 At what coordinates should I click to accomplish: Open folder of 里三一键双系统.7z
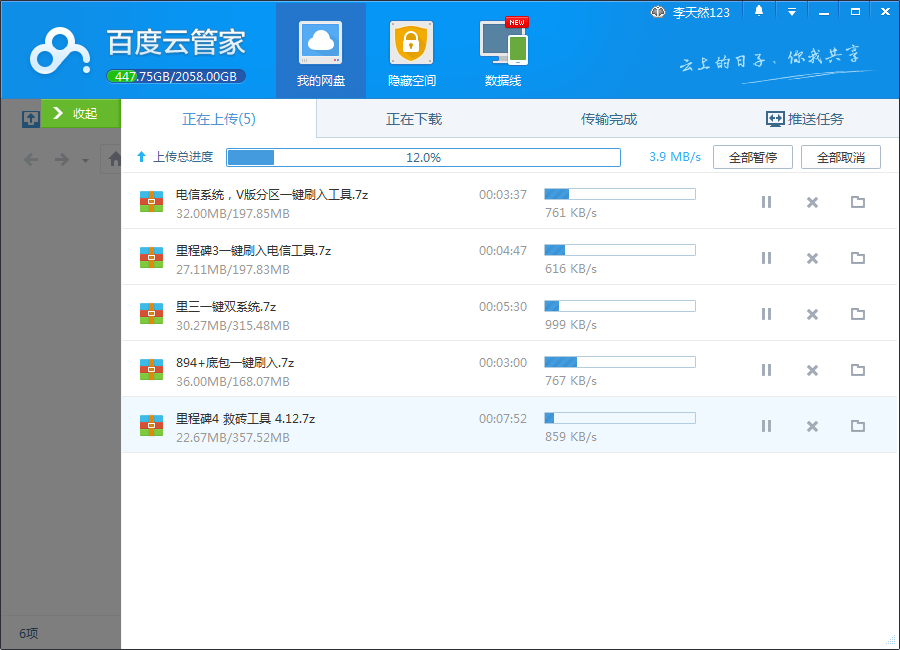click(858, 314)
